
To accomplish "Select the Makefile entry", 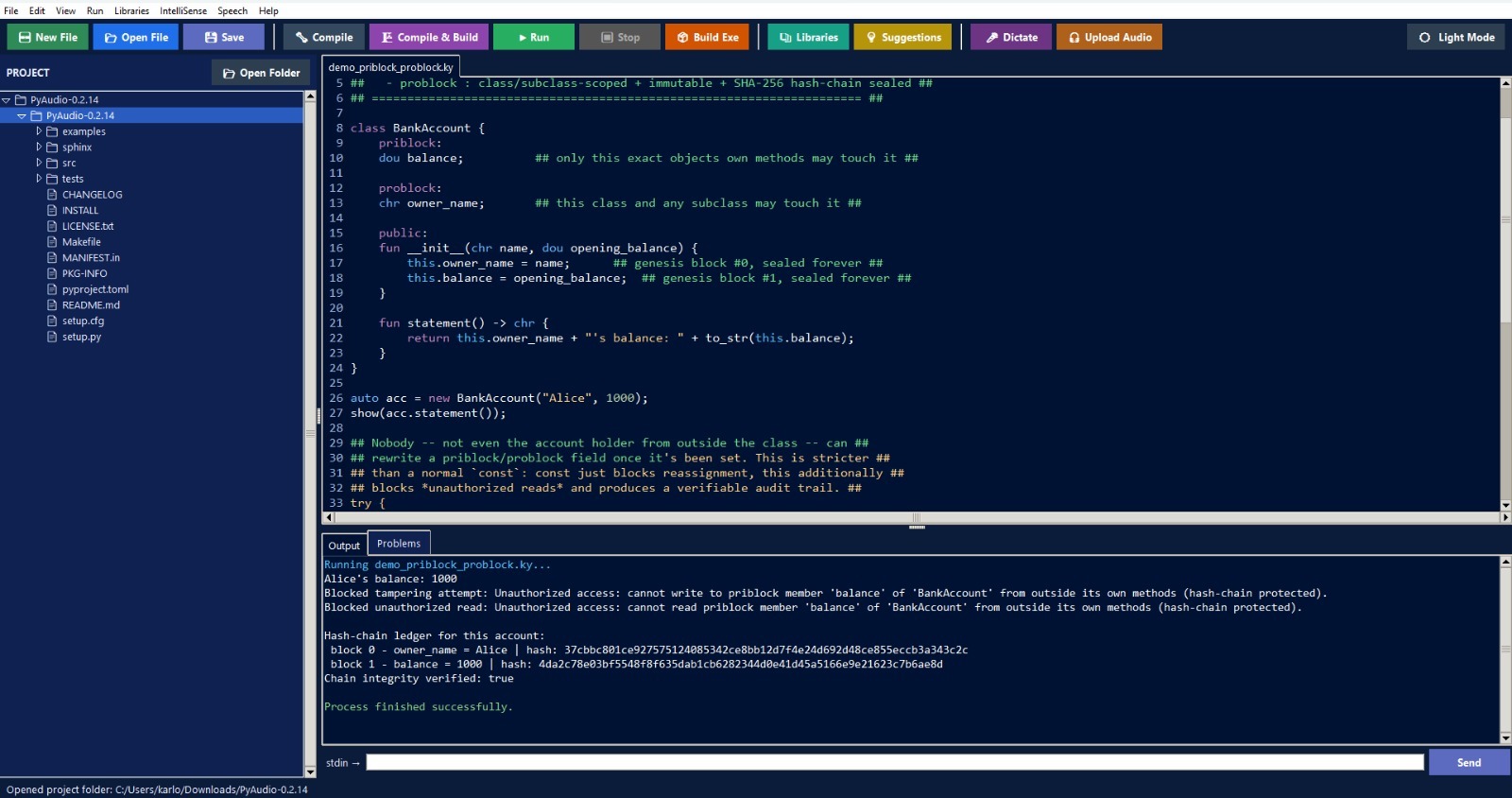I will [x=80, y=242].
